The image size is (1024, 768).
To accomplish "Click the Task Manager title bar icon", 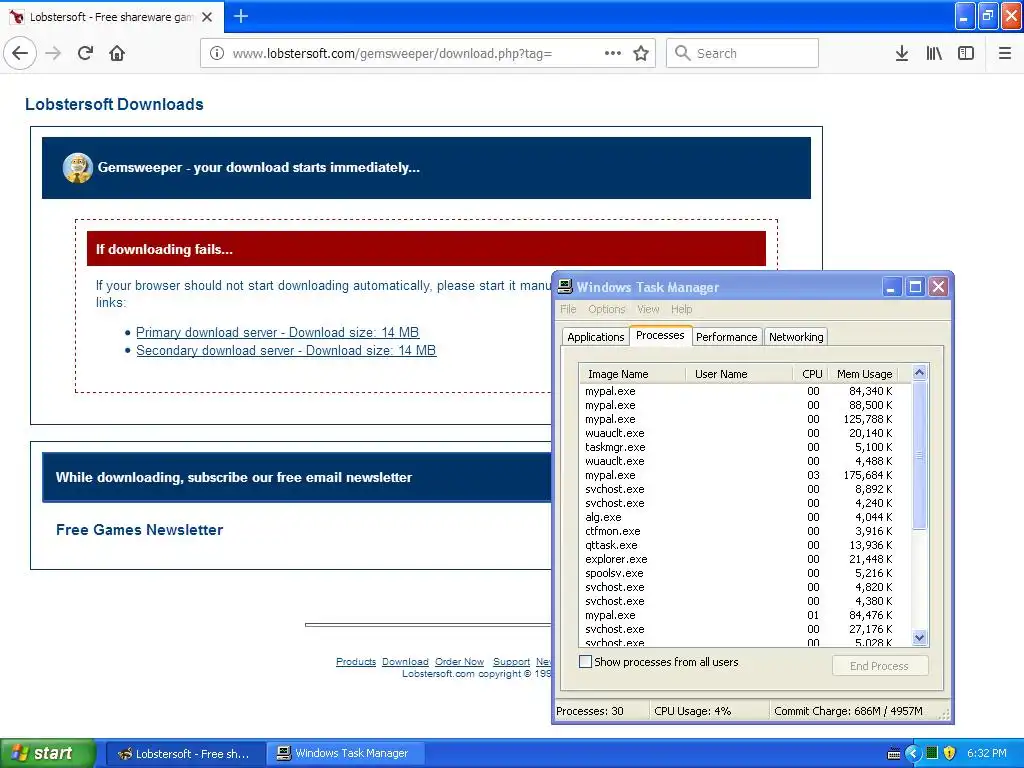I will coord(565,287).
